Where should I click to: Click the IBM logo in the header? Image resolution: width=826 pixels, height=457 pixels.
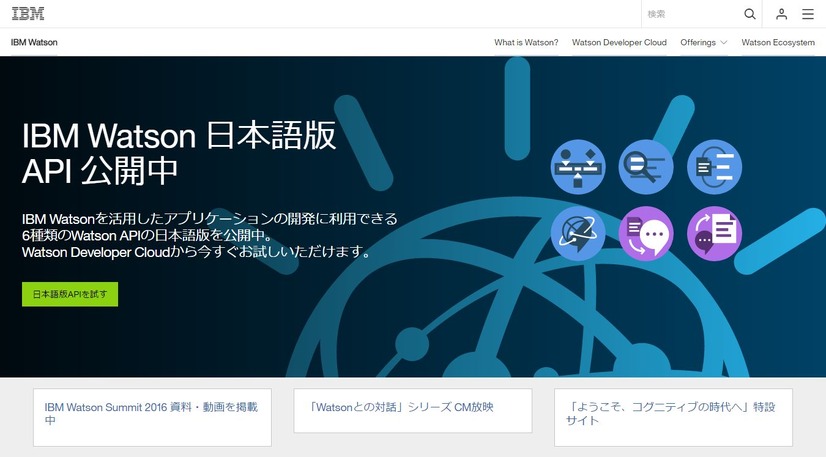pos(28,14)
